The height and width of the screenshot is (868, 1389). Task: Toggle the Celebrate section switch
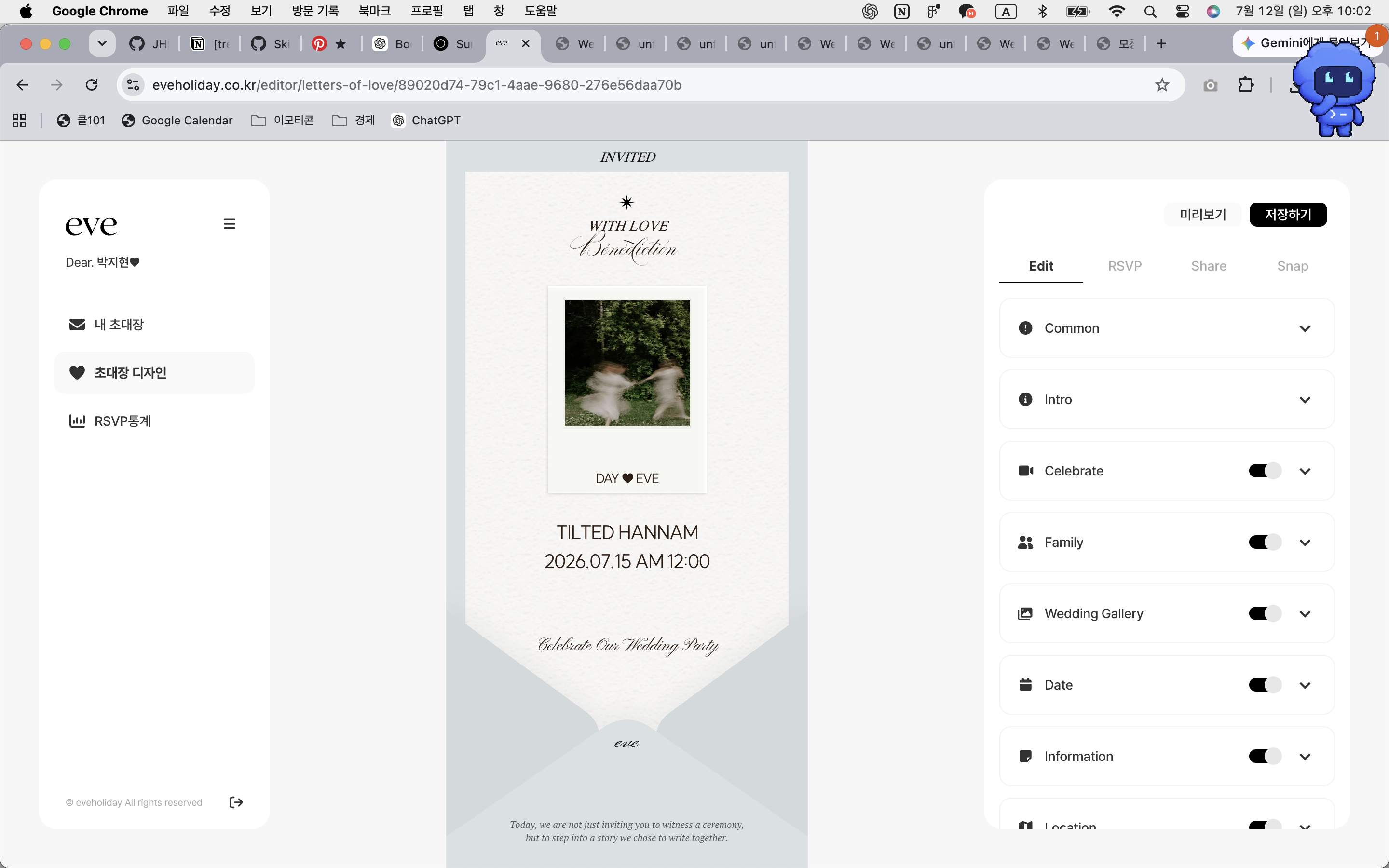click(1265, 471)
